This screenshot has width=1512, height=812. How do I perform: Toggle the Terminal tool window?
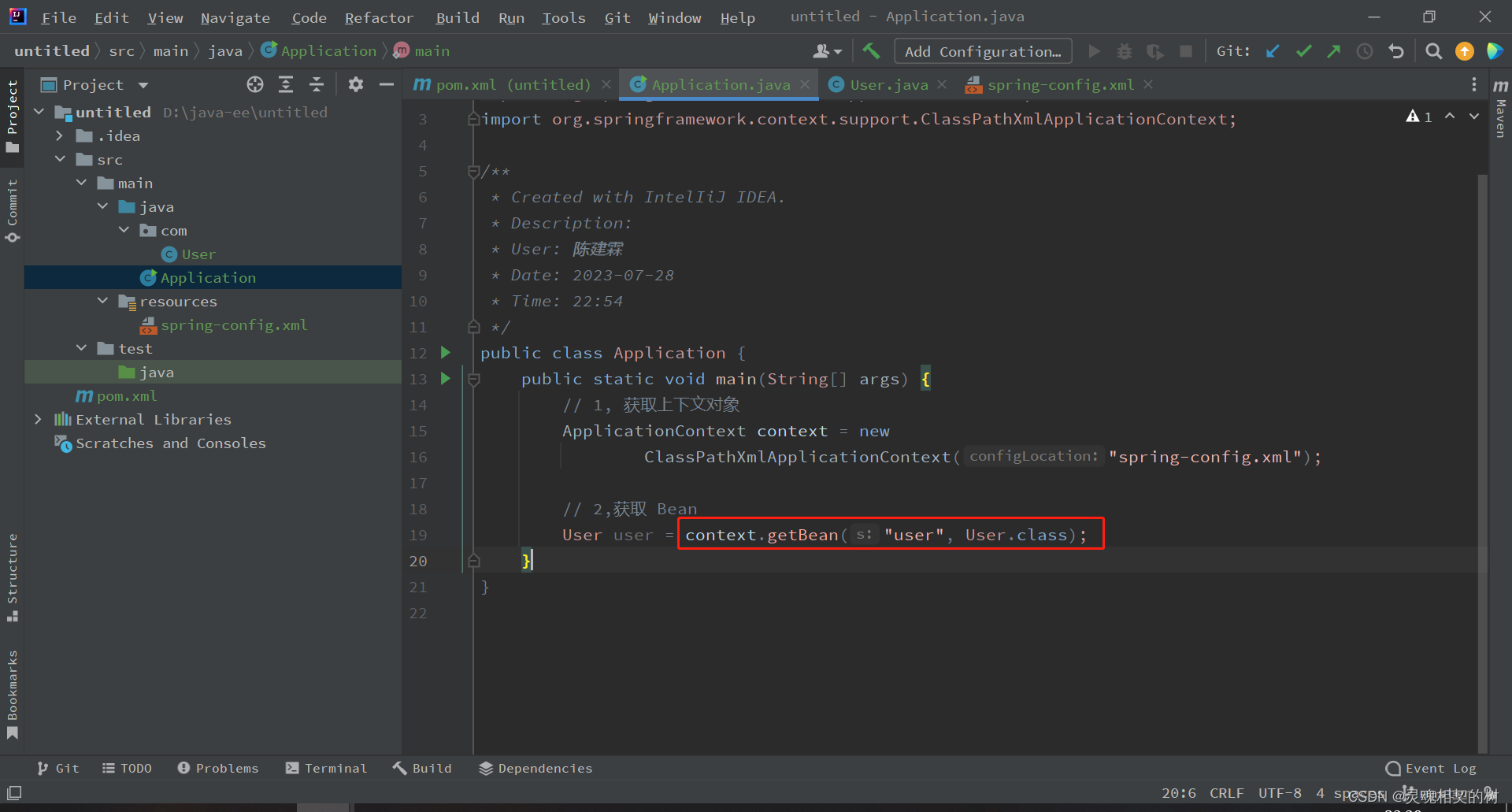pyautogui.click(x=326, y=768)
